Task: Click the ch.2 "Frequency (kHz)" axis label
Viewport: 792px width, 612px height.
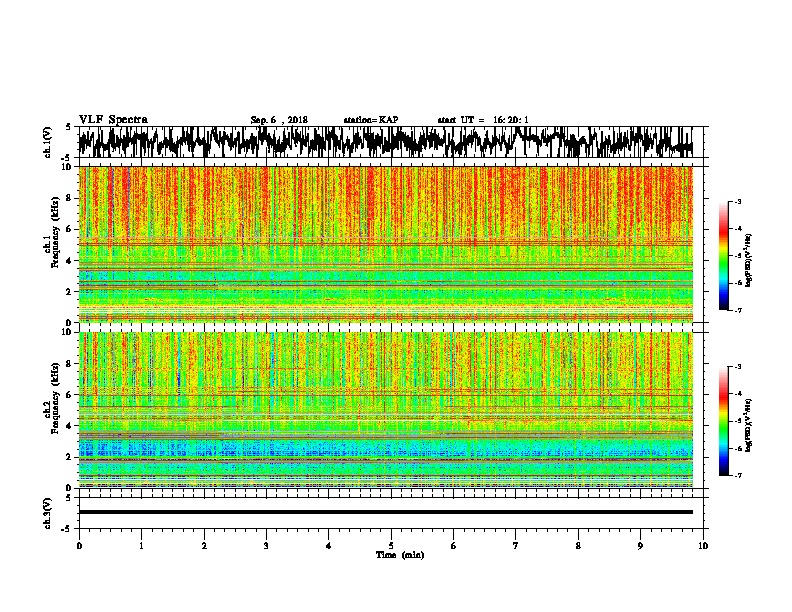Action: coord(55,398)
